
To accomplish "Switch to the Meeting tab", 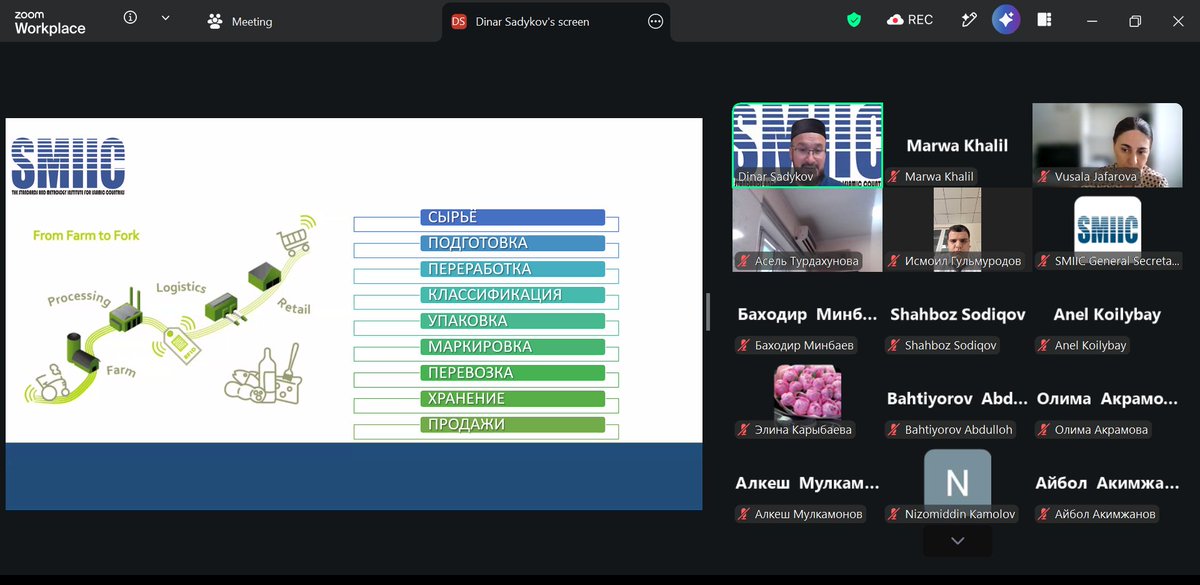I will tap(240, 21).
